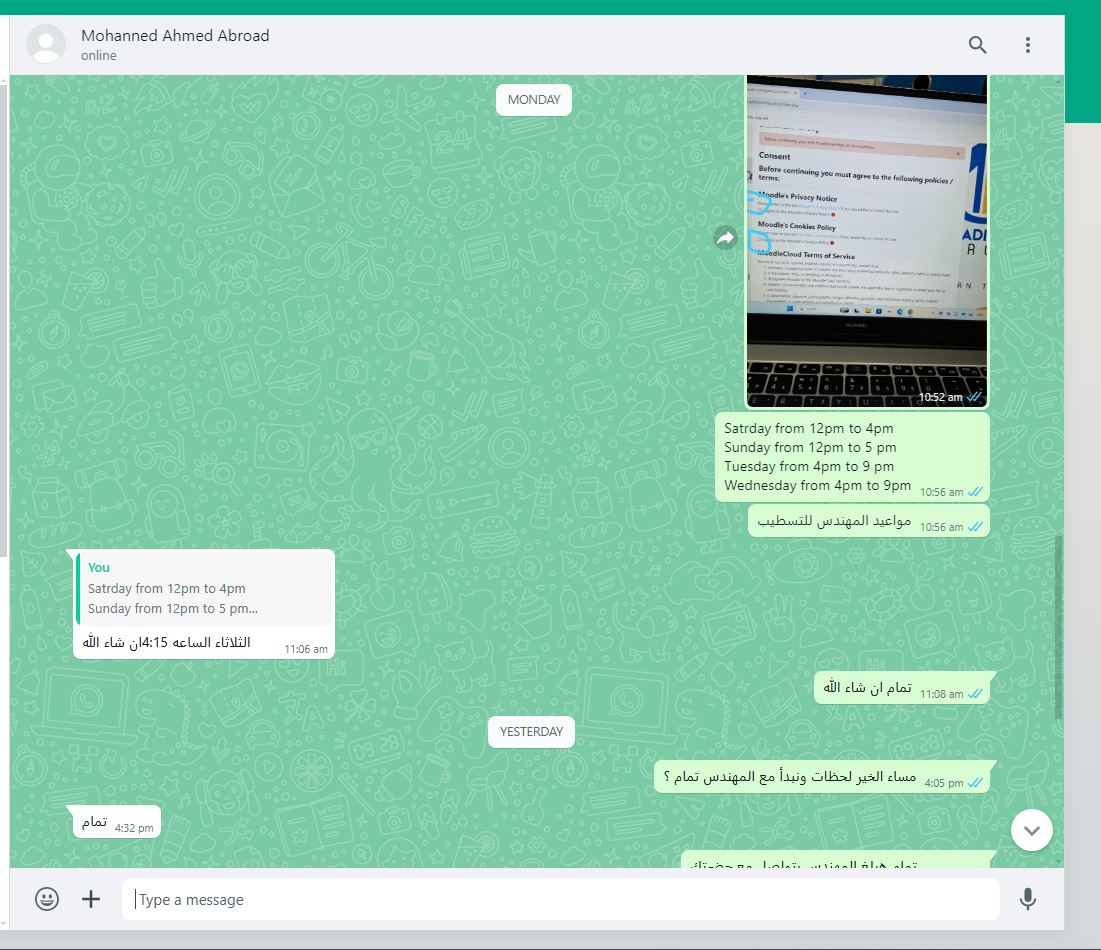Viewport: 1101px width, 950px height.
Task: Click the 11:06 am الثلاثاء message text
Action: 166,642
